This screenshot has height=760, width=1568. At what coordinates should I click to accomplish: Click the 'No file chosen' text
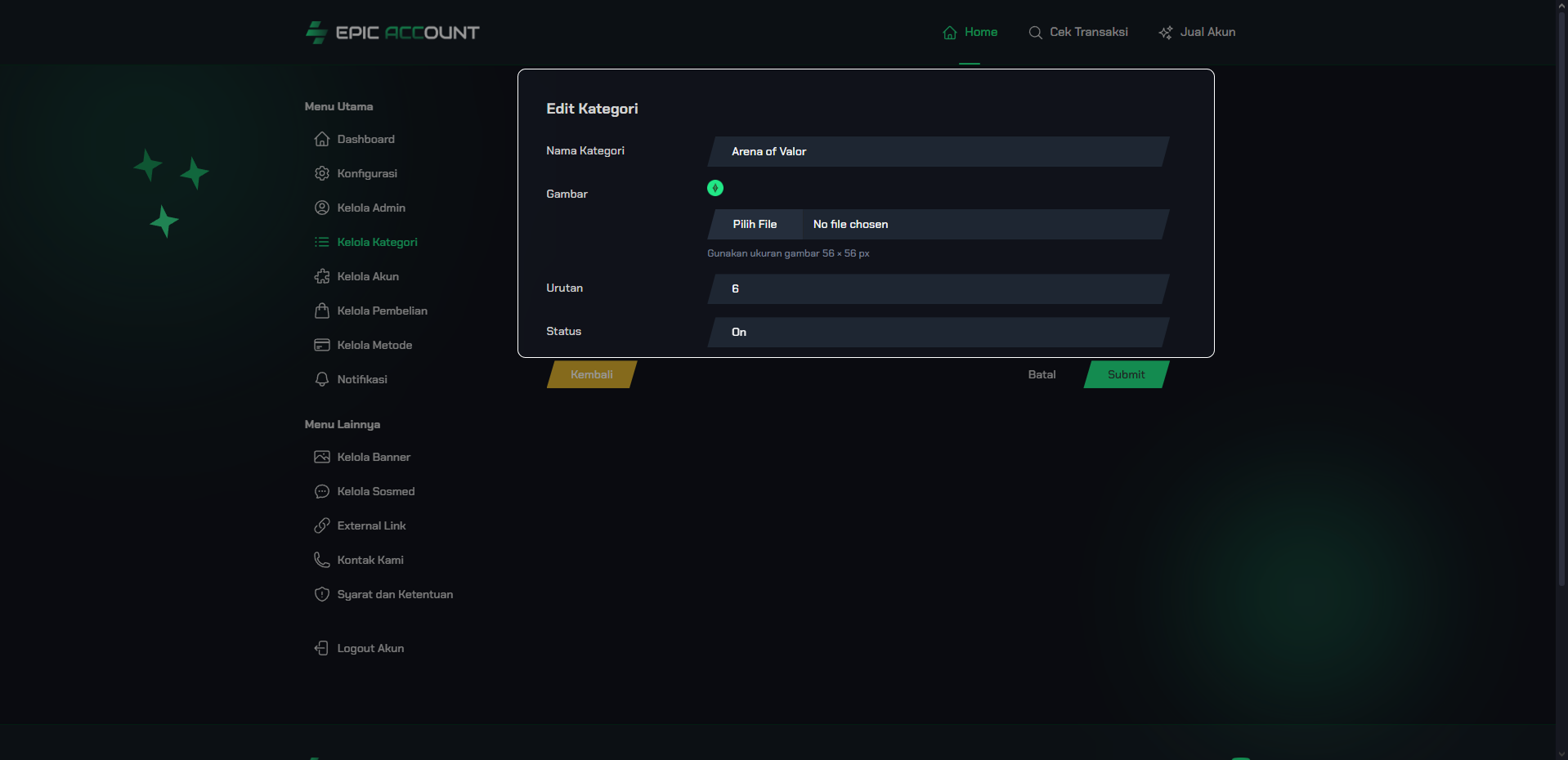click(x=850, y=224)
